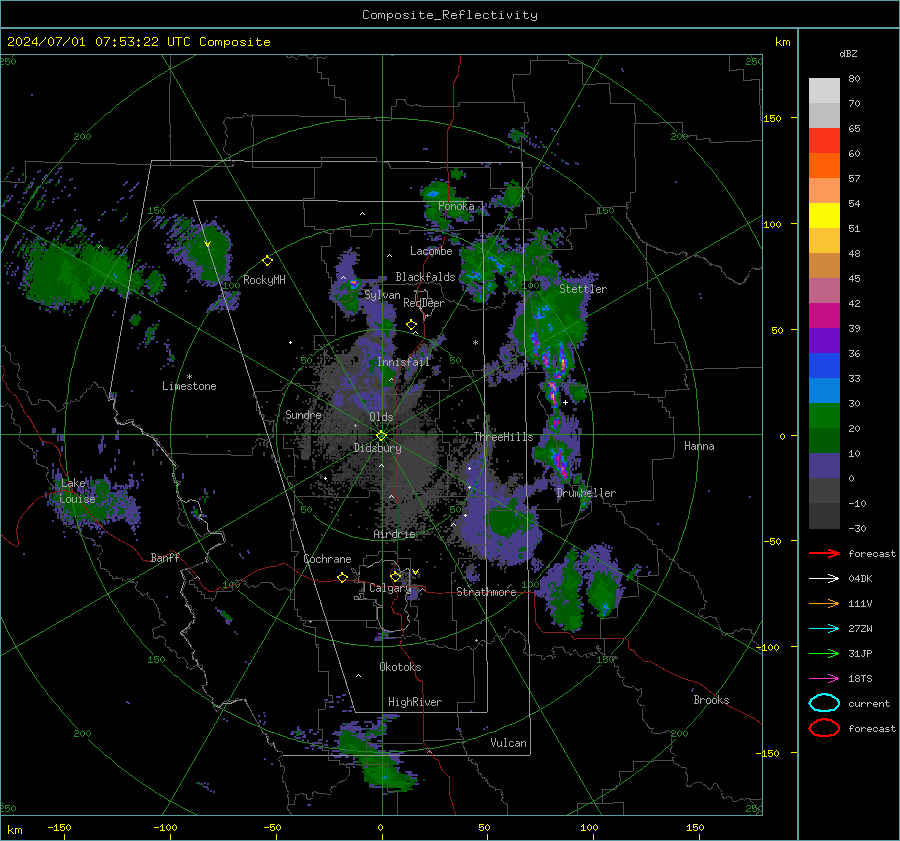The height and width of the screenshot is (841, 900).
Task: Click the red forecast ellipse legend icon
Action: pyautogui.click(x=824, y=728)
